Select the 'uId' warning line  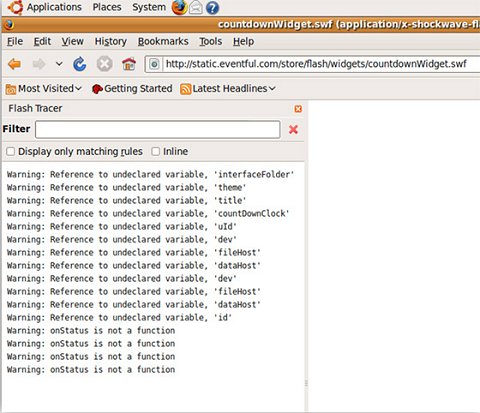tap(122, 226)
